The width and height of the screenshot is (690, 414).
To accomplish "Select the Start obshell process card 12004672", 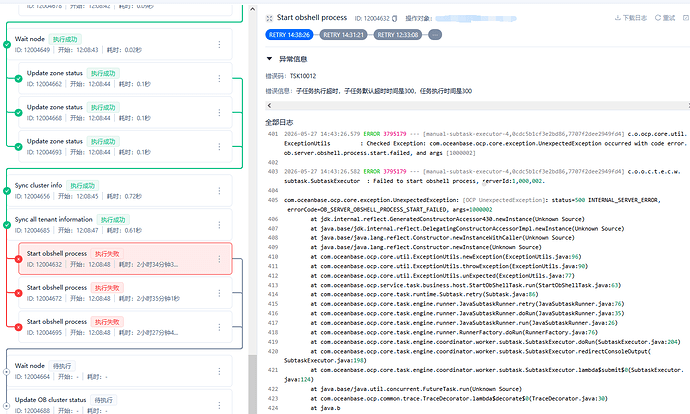I will (x=125, y=293).
